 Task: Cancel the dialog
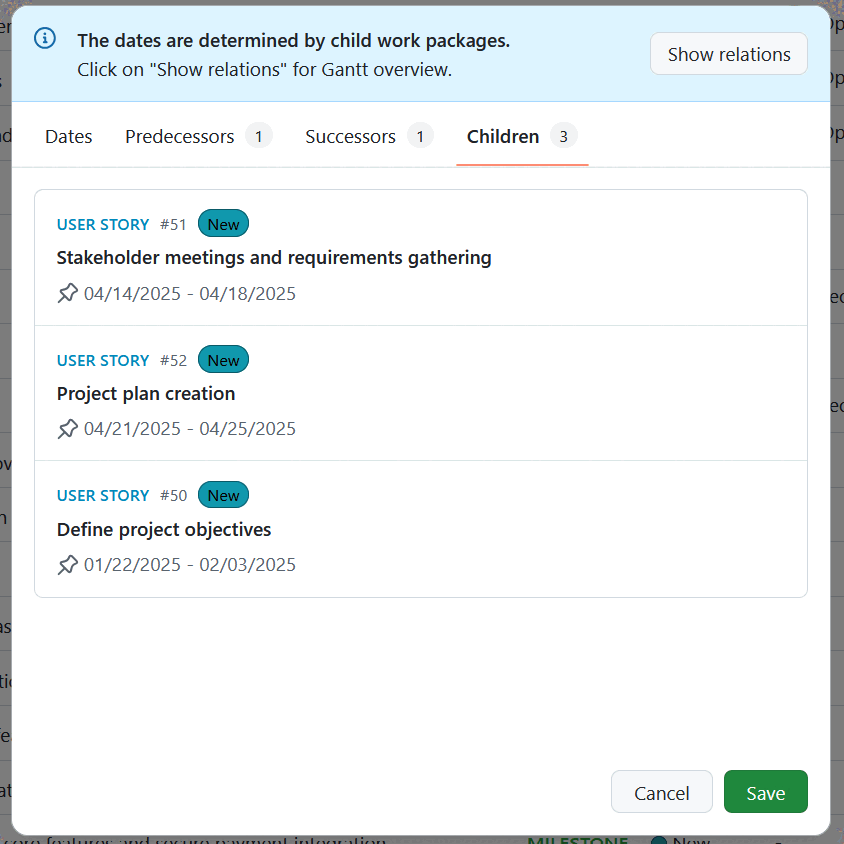point(661,791)
